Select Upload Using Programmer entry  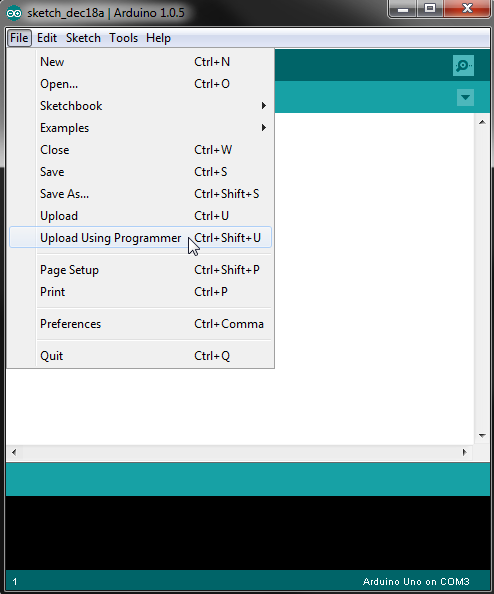point(140,238)
